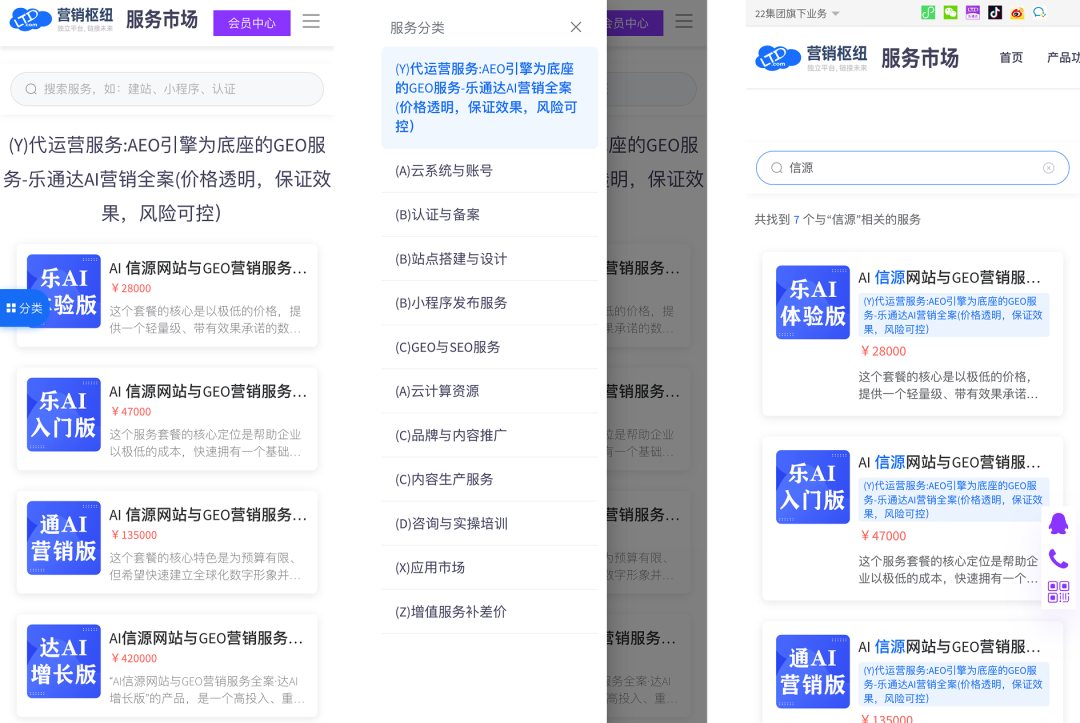Select the (C)品牌与内容推广 category
The image size is (1080, 723).
click(490, 435)
